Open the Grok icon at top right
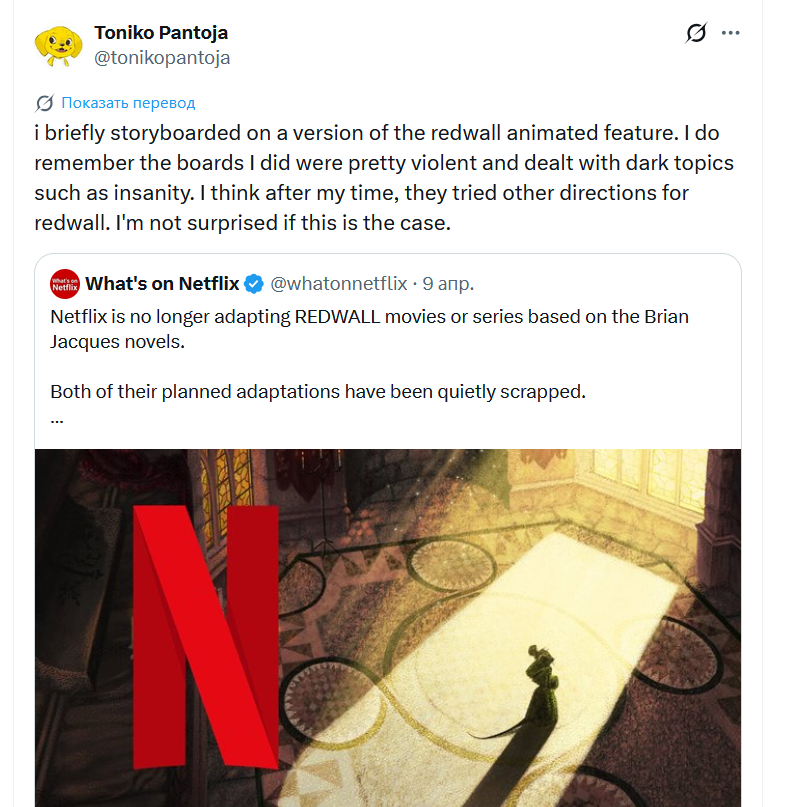Viewport: 791px width, 807px height. [x=696, y=33]
